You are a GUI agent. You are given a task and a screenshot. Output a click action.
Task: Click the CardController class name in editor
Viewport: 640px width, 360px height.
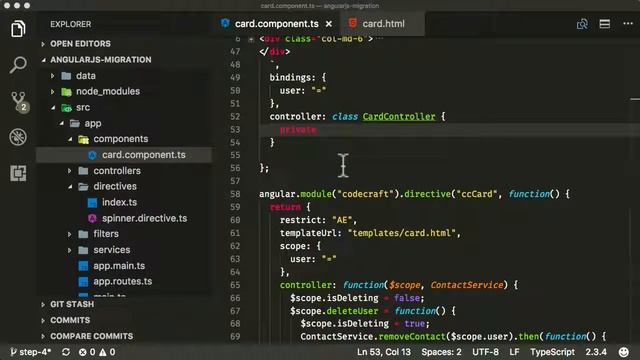click(x=399, y=117)
